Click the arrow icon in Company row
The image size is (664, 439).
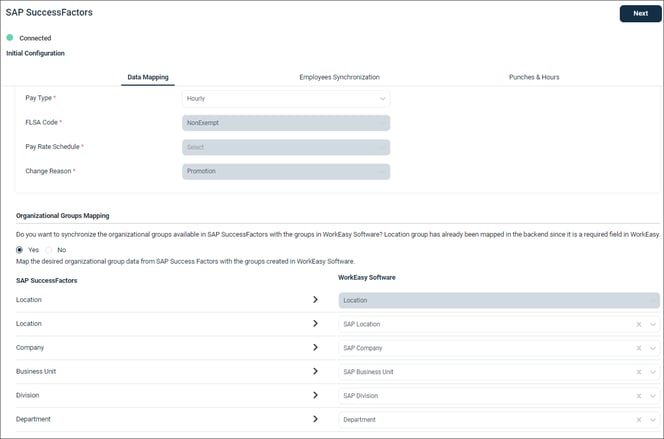(x=315, y=348)
